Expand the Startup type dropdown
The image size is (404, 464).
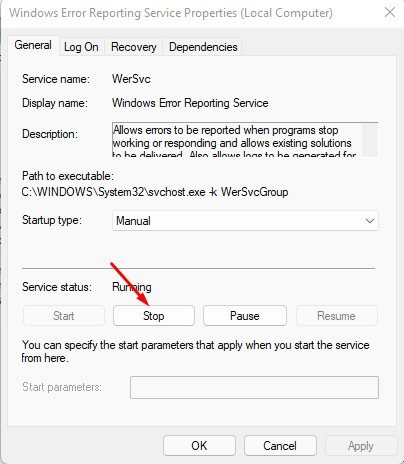click(x=245, y=221)
